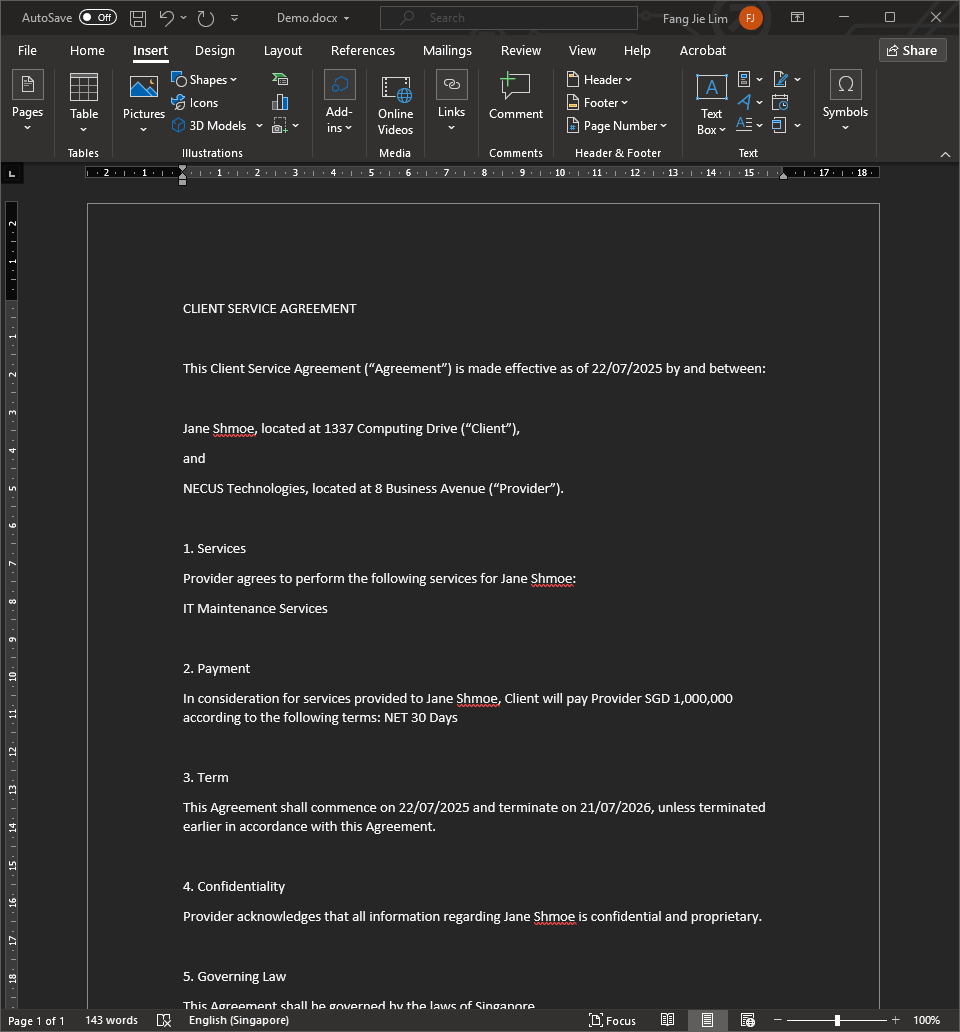Open the Undo history dropdown arrow
Image resolution: width=960 pixels, height=1032 pixels.
(x=184, y=18)
